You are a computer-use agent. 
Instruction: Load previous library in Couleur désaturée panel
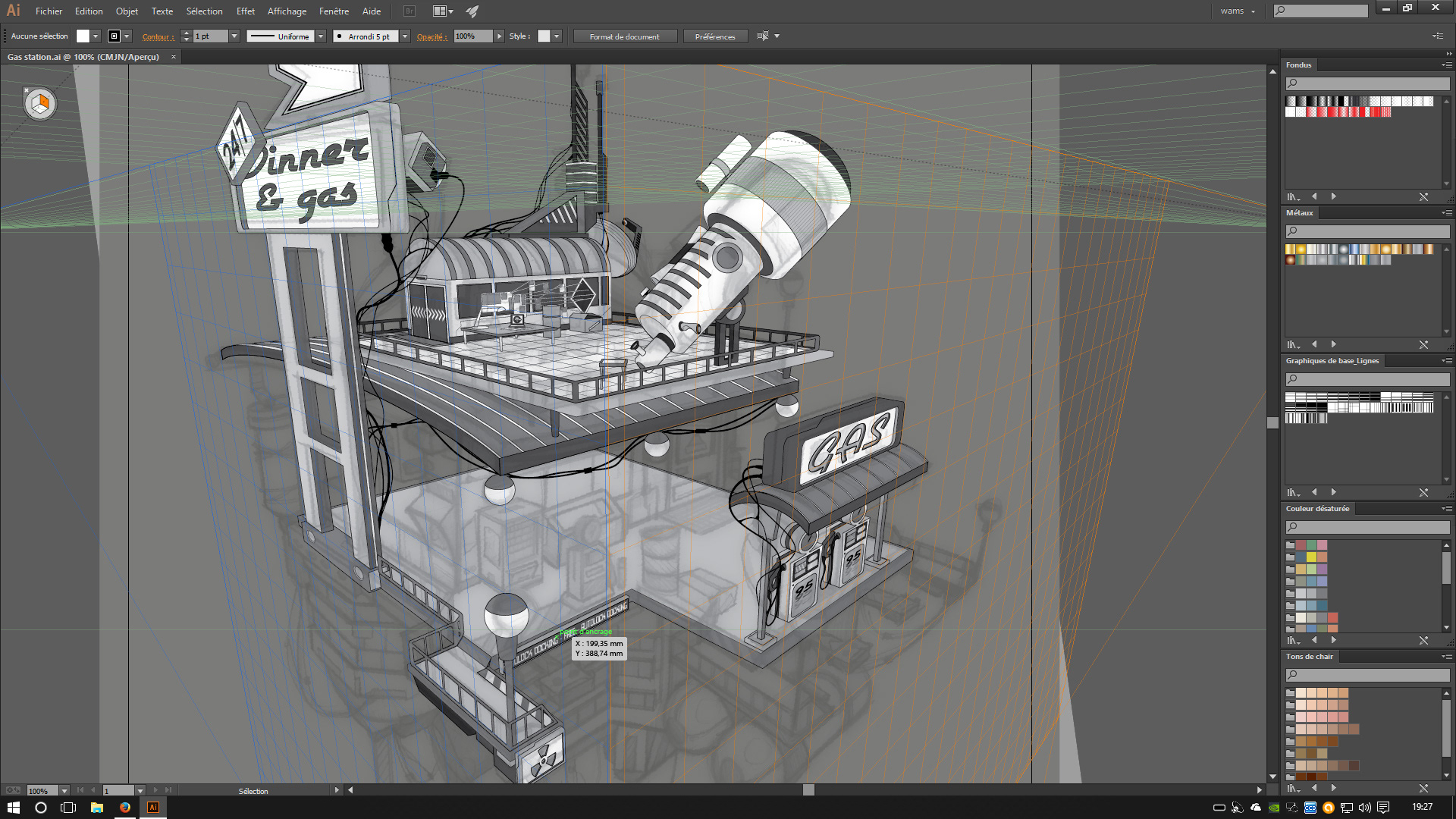point(1314,640)
